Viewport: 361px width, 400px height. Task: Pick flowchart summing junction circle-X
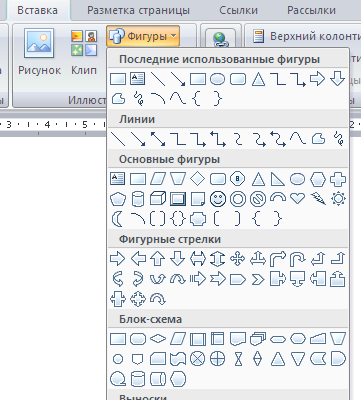click(198, 359)
